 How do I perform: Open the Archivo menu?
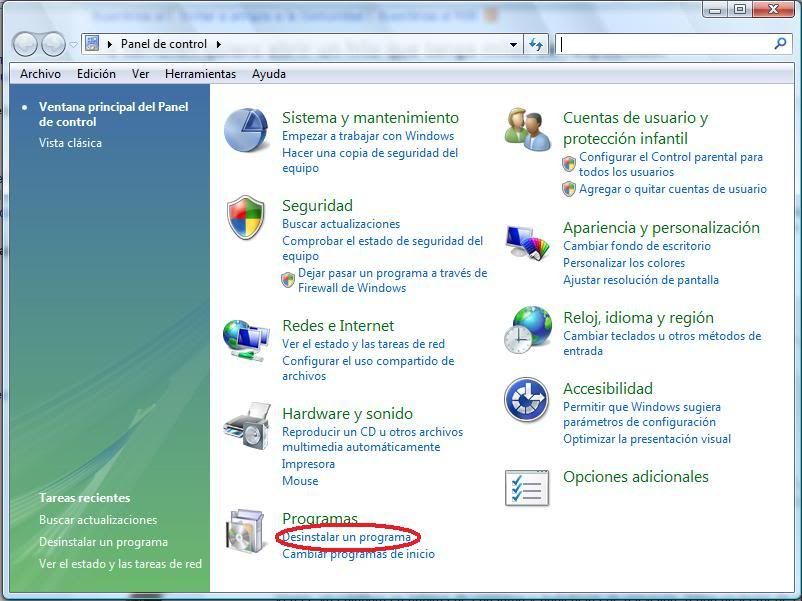pyautogui.click(x=40, y=74)
